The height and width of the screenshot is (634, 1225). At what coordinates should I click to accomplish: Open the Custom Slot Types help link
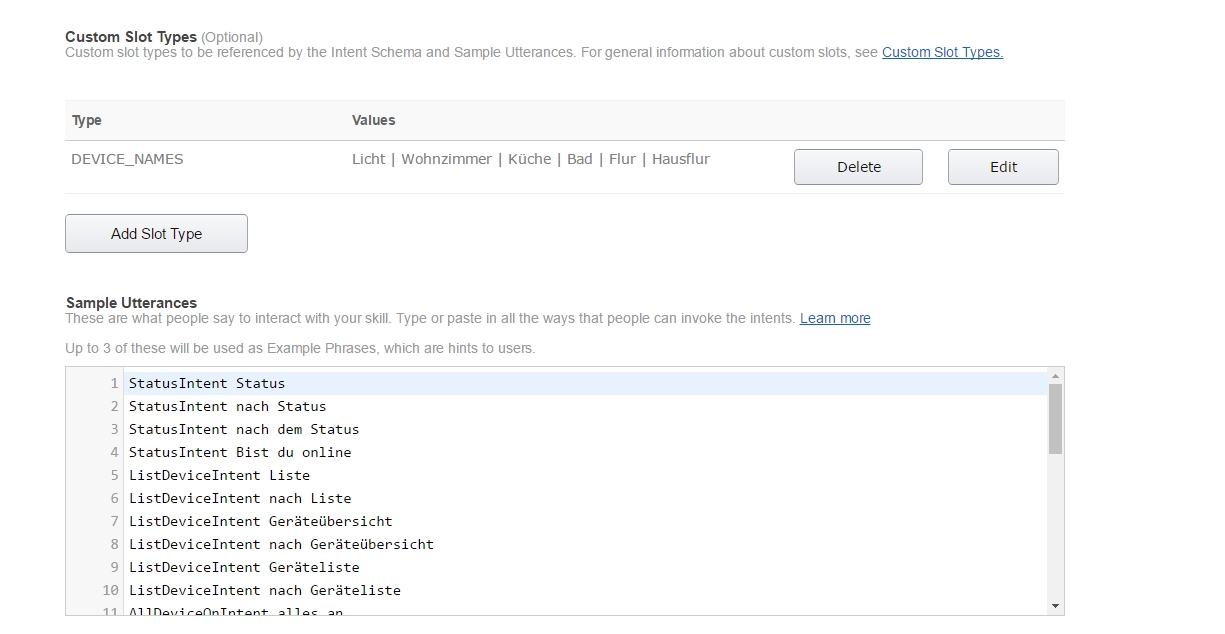pos(942,52)
